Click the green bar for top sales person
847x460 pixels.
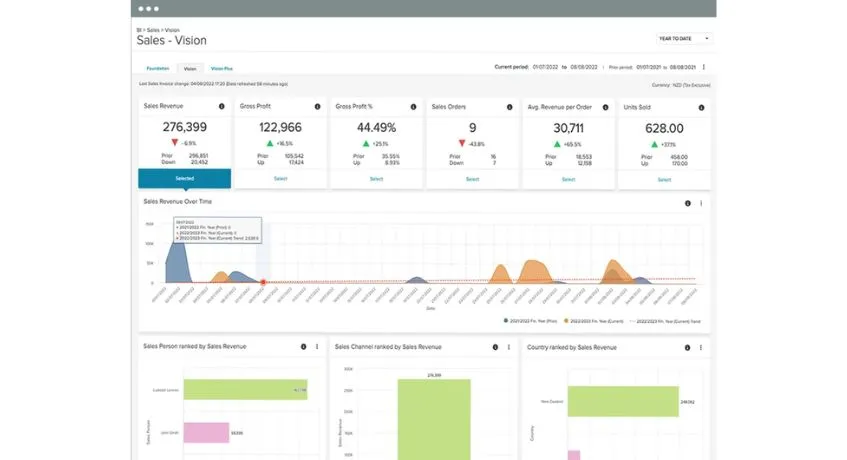pos(245,389)
